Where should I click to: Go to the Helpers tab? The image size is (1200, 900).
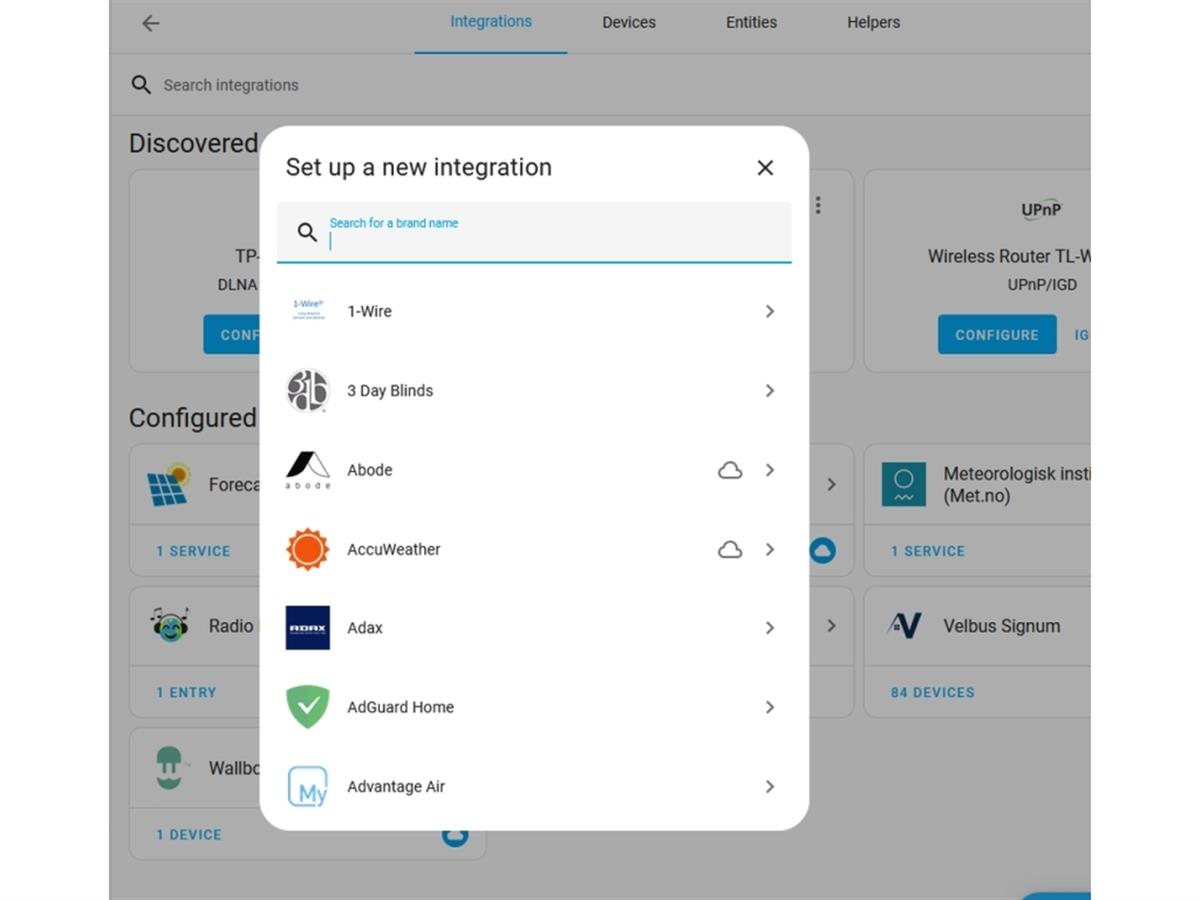873,22
